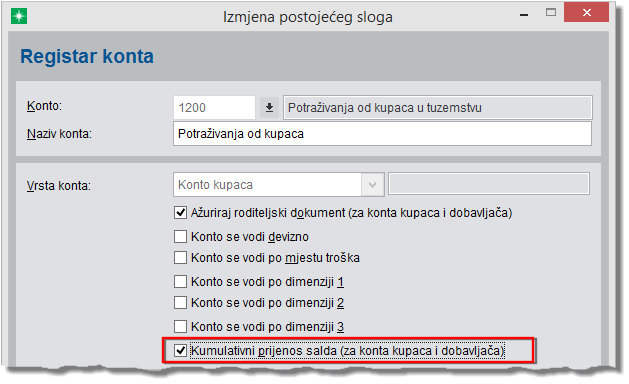Select the Potraživanja od kupaca u tuzemstvu field
The width and height of the screenshot is (629, 384).
point(438,108)
